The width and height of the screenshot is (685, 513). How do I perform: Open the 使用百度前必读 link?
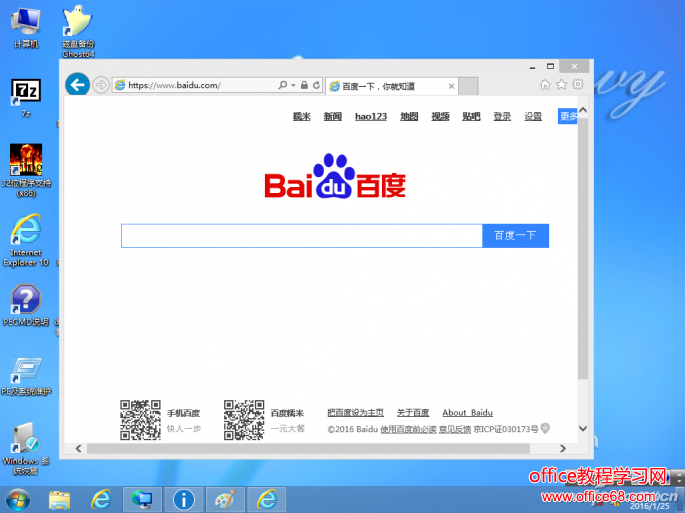coord(408,429)
